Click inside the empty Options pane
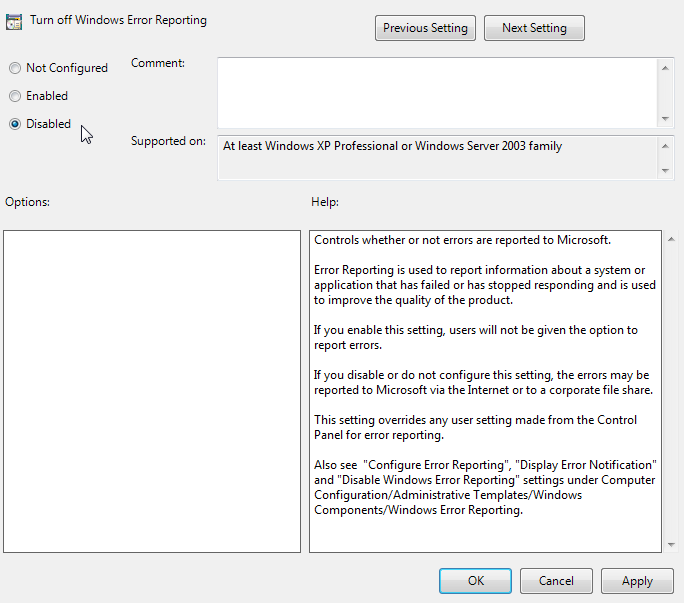Viewport: 684px width, 603px height. (152, 391)
